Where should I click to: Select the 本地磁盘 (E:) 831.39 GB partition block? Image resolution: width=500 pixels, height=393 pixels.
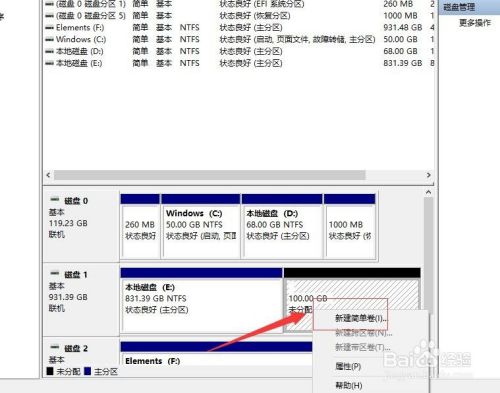point(201,300)
